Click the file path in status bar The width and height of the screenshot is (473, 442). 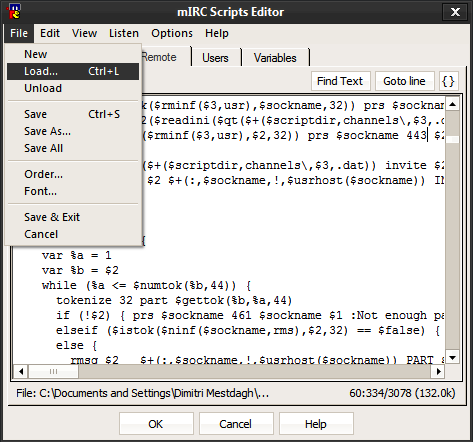pos(143,393)
